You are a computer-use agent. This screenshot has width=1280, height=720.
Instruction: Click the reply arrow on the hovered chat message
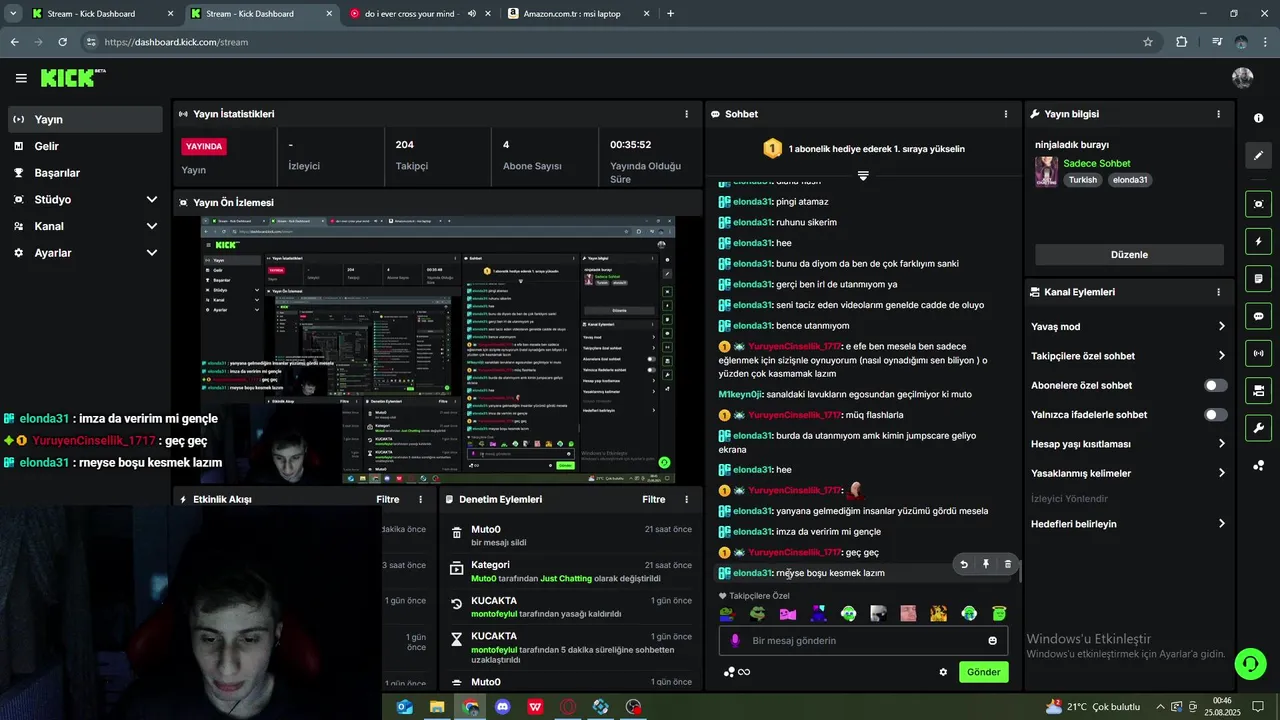click(x=964, y=564)
